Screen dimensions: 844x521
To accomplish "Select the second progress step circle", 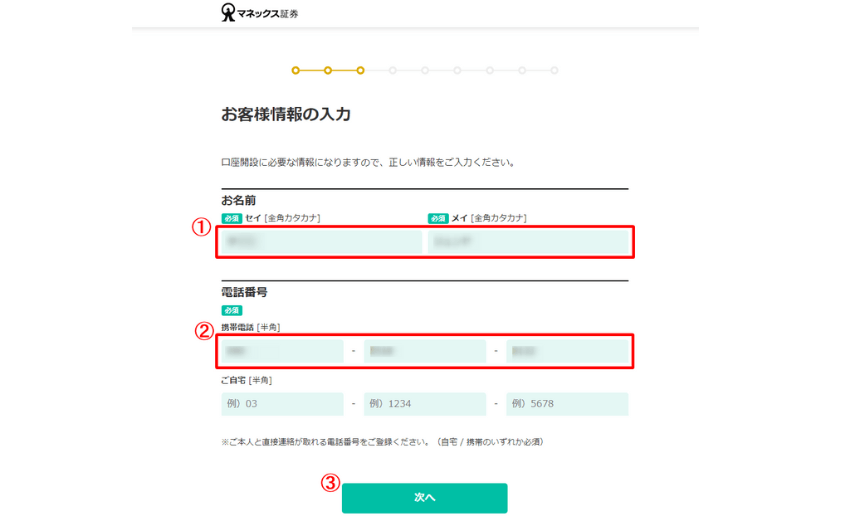I will coord(328,71).
